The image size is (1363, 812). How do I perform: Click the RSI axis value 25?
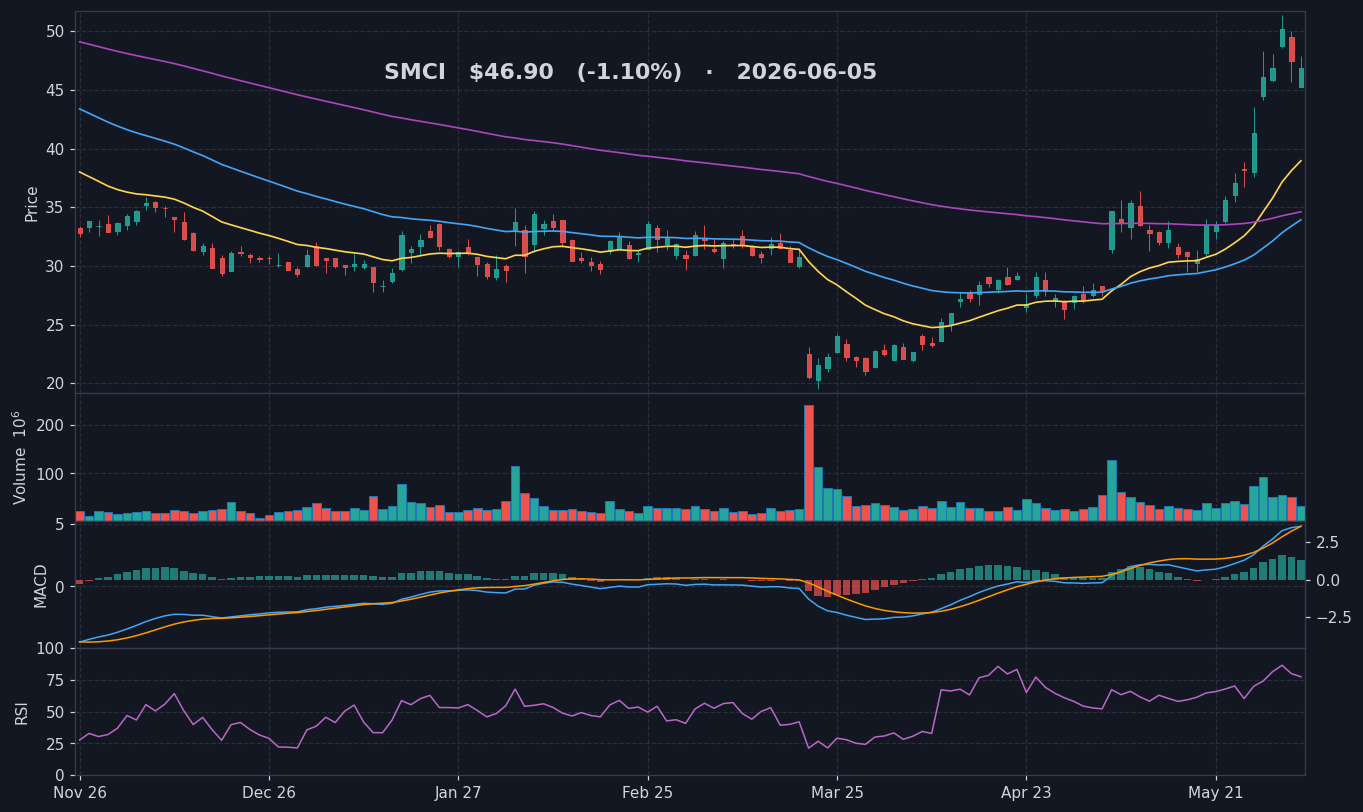(55, 744)
